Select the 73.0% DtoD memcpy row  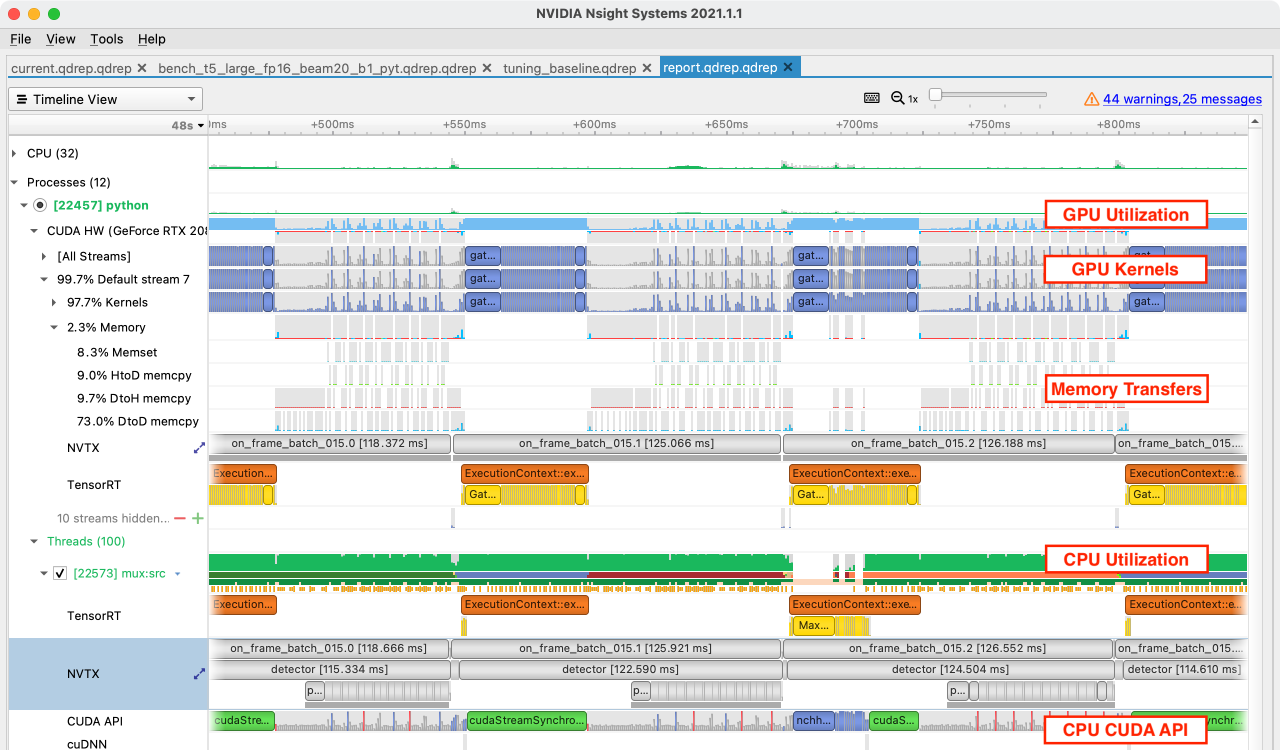pyautogui.click(x=138, y=421)
